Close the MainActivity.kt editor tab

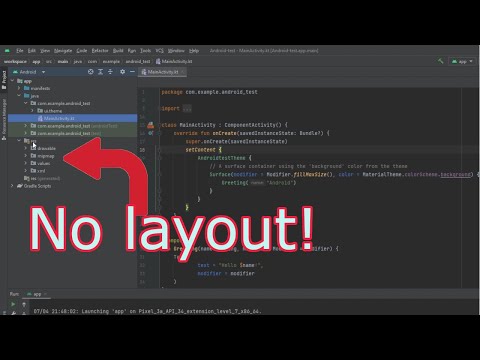point(183,72)
